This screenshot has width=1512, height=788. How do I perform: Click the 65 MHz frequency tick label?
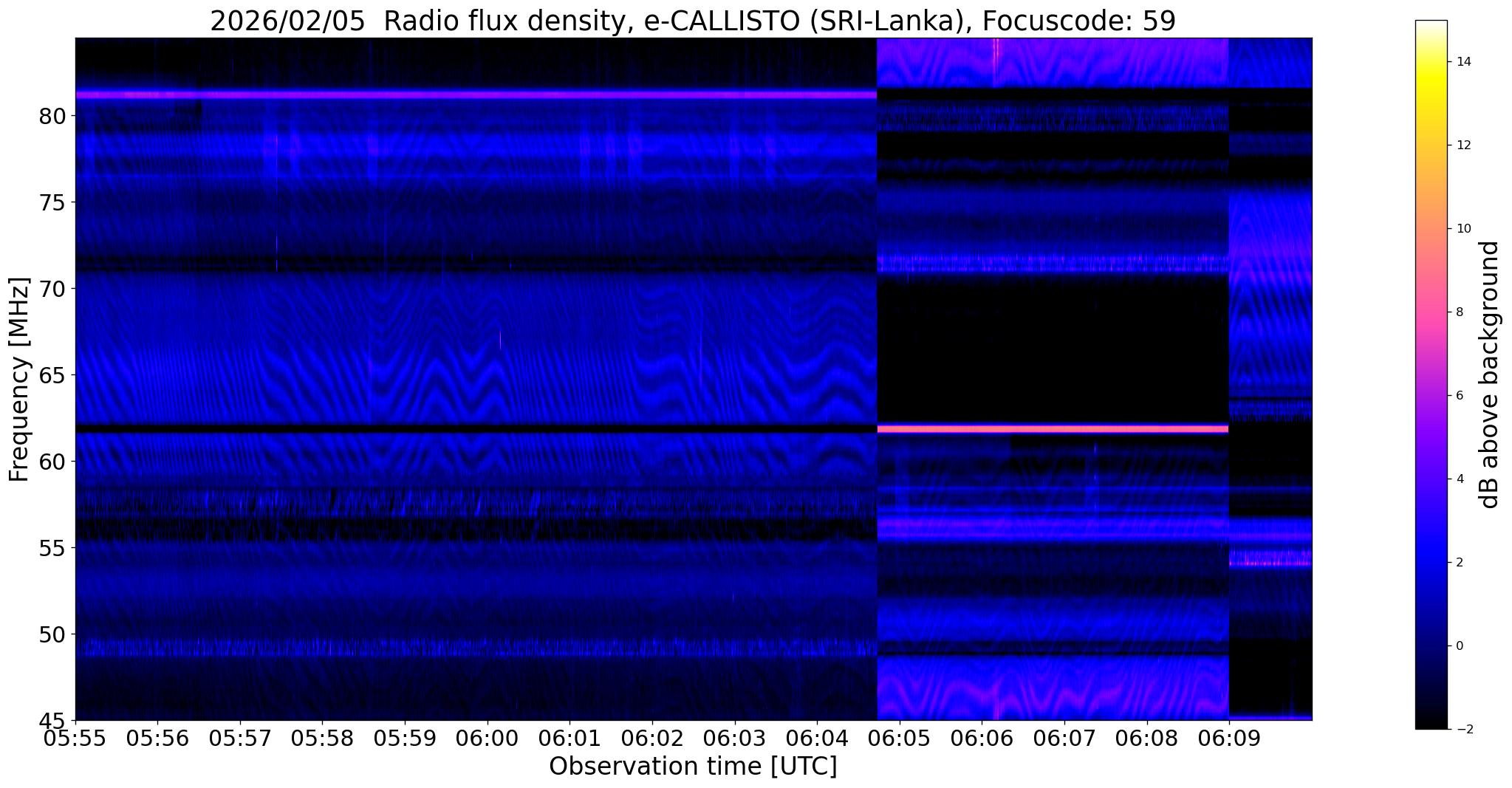53,375
